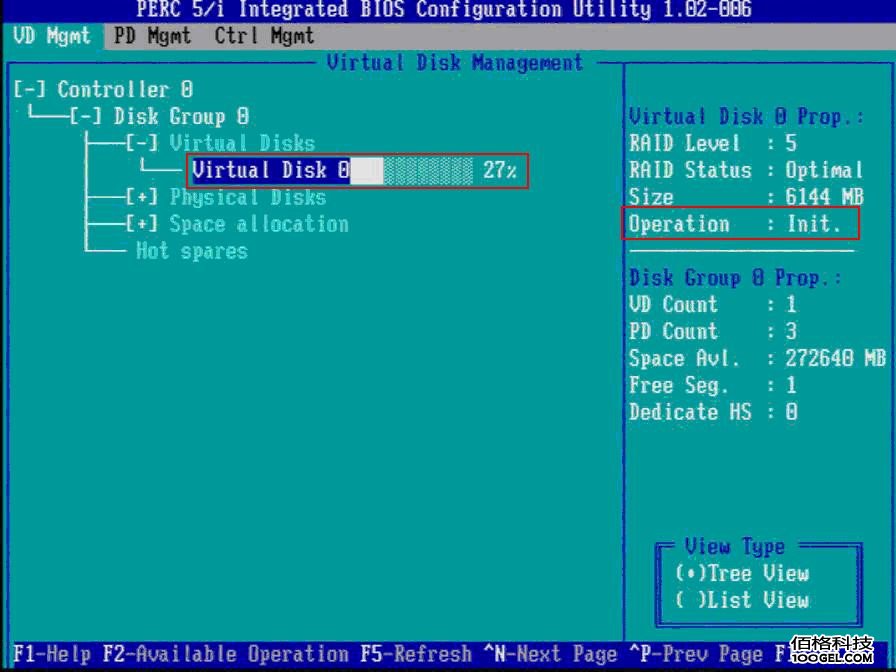Screen dimensions: 896x672
Task: Click the PERC 5/i utility title
Action: click(444, 10)
